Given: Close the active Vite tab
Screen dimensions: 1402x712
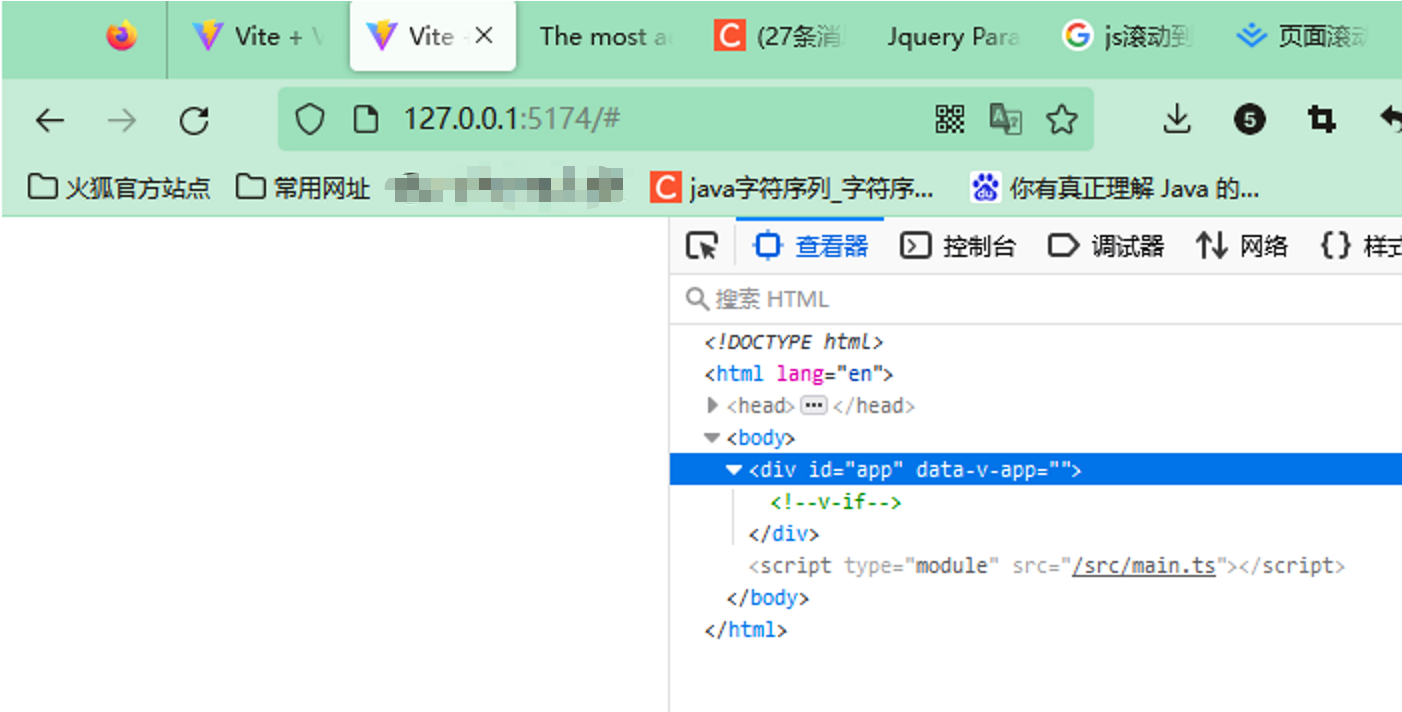Looking at the screenshot, I should tap(484, 37).
